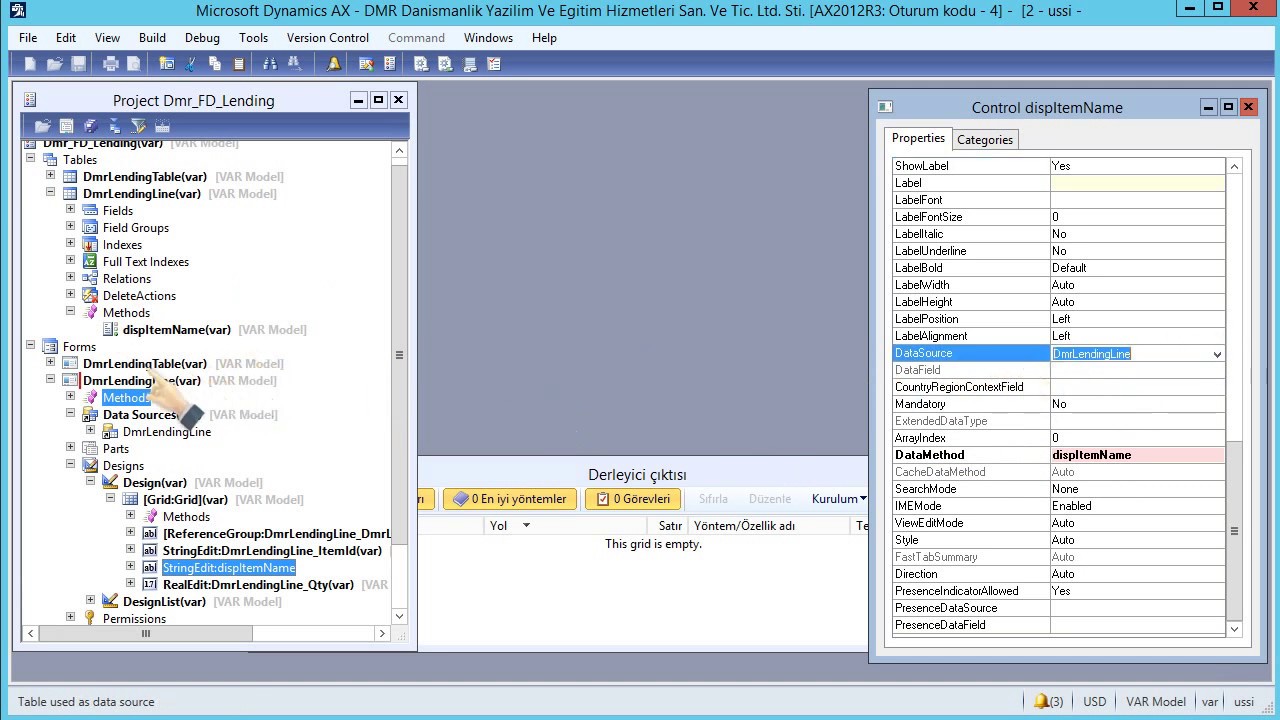Screen dimensions: 1280x720
Task: Open the Windows menu
Action: pos(488,37)
